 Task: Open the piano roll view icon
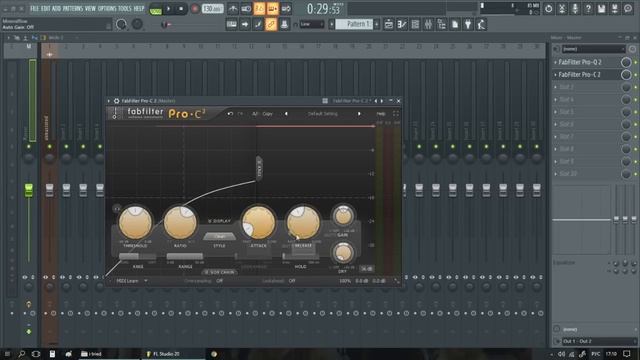coord(402,24)
